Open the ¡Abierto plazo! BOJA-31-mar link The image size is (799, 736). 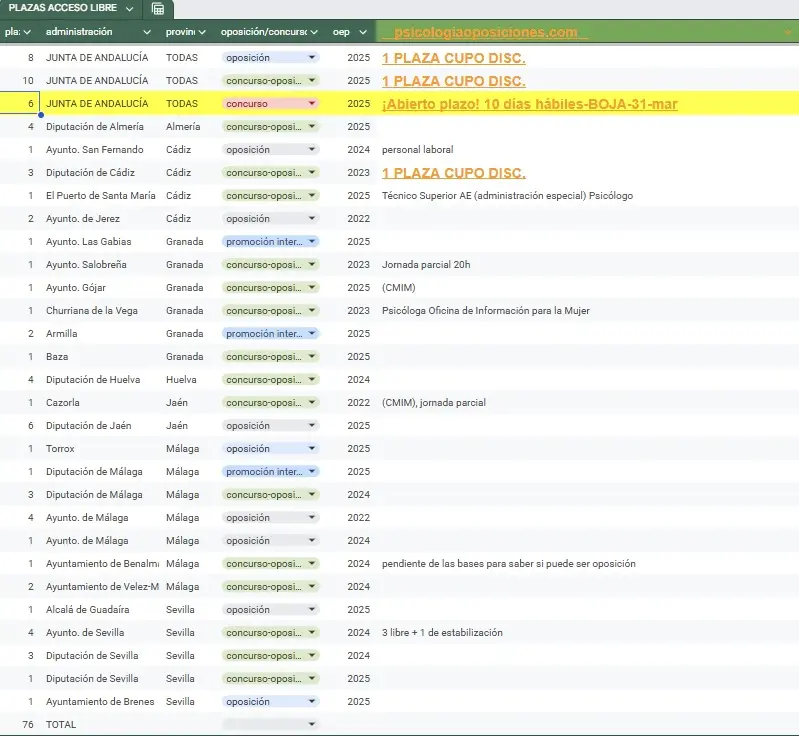click(529, 104)
